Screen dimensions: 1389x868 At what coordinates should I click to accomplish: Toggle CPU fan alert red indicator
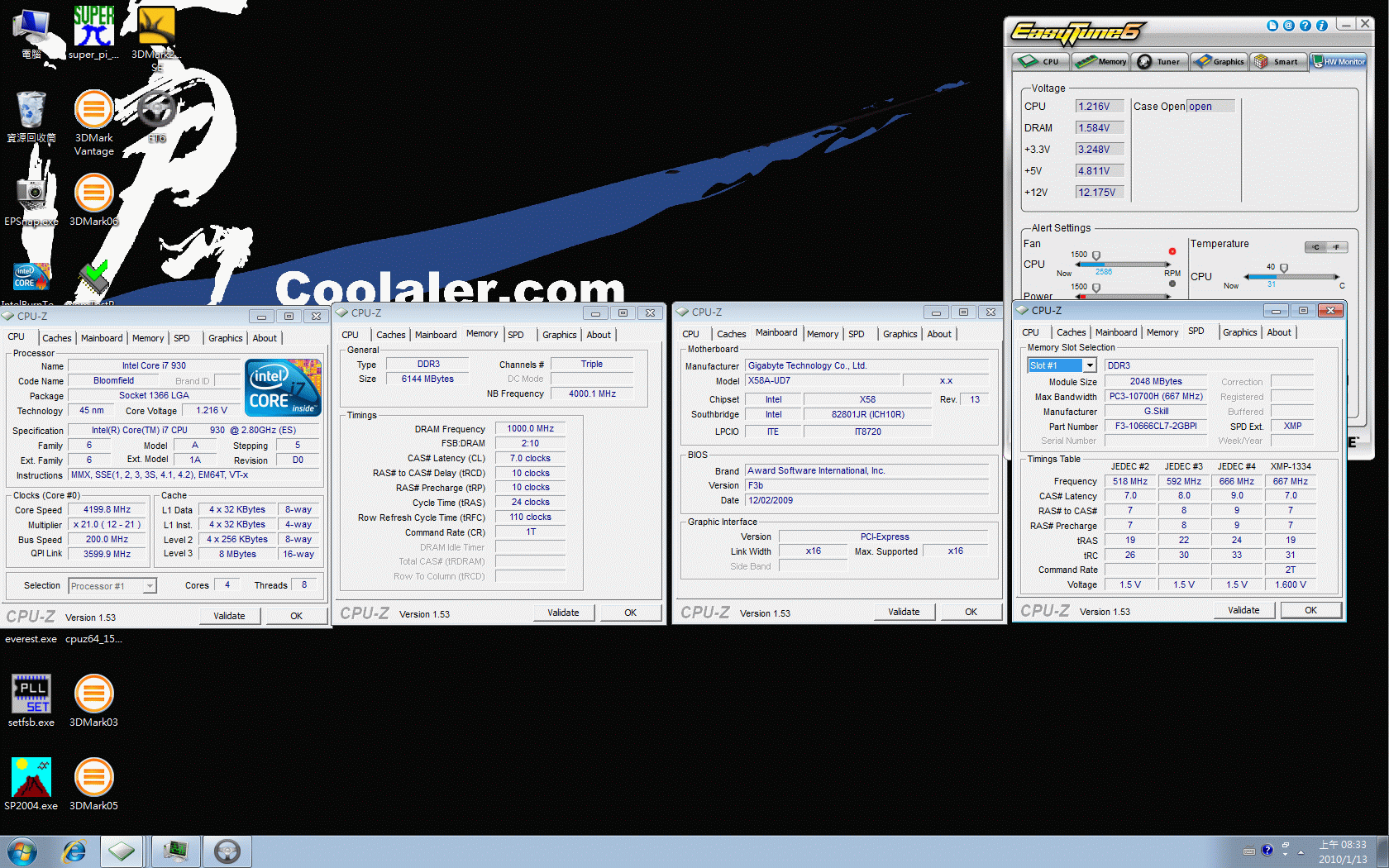tap(1172, 251)
